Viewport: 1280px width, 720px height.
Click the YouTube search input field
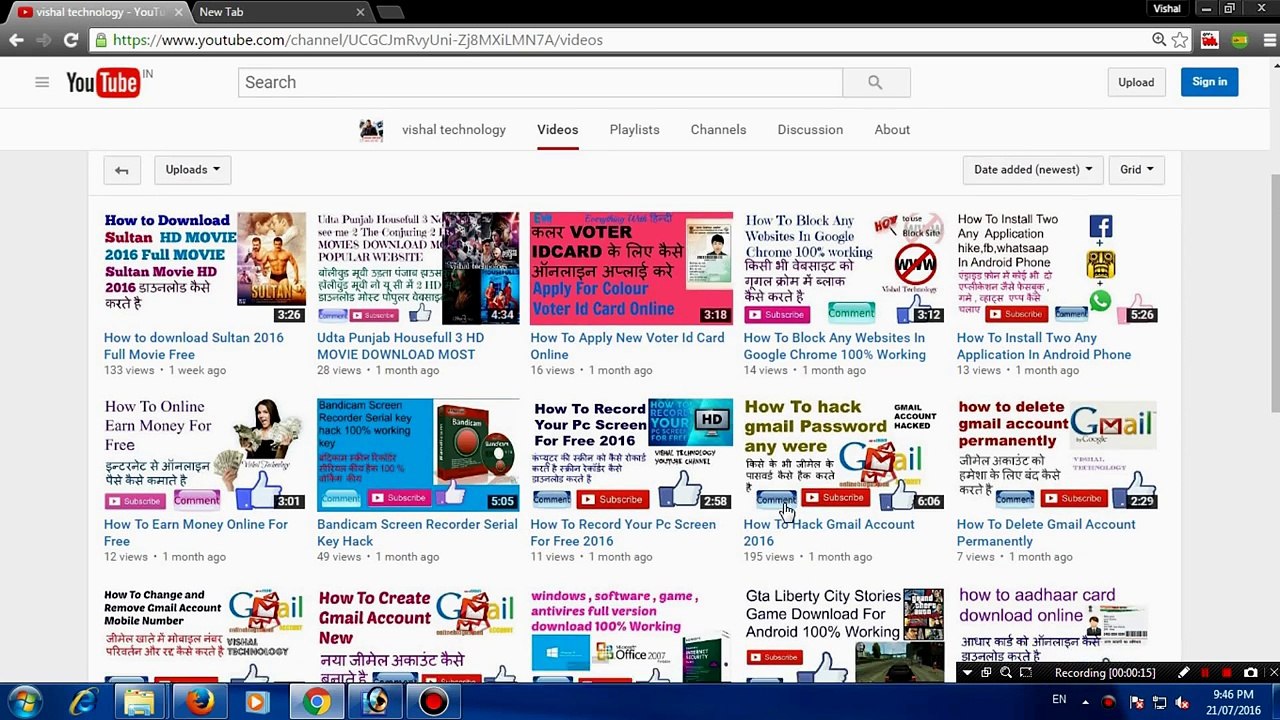[540, 82]
